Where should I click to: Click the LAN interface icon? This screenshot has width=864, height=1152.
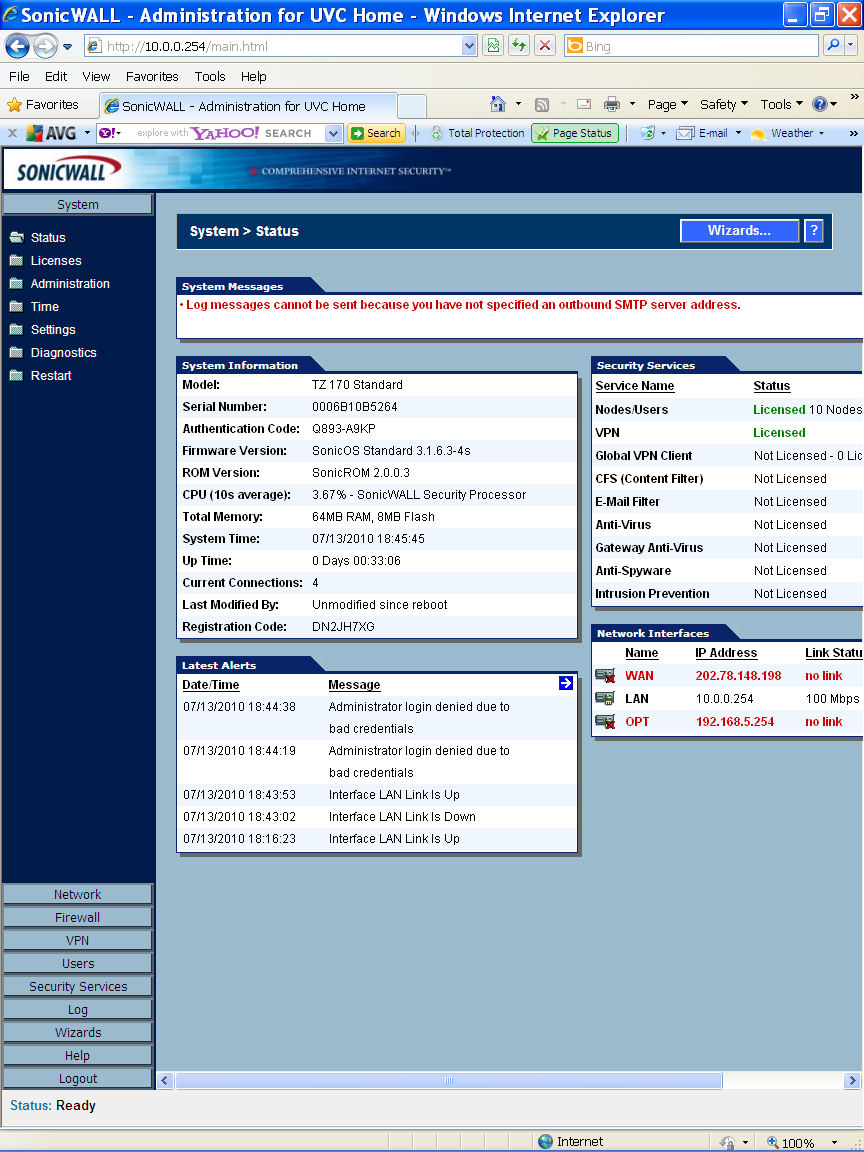click(x=605, y=698)
